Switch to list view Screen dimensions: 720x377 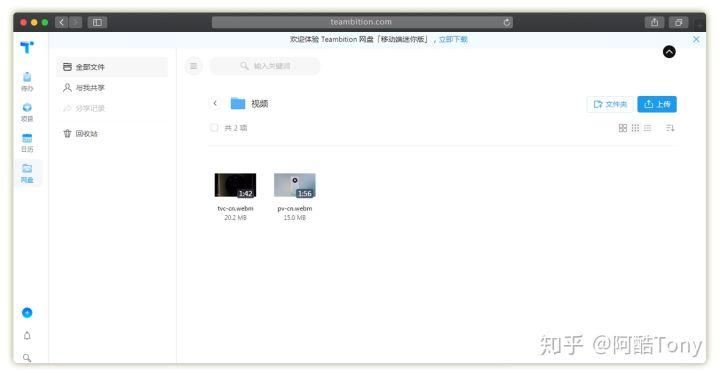[x=647, y=128]
